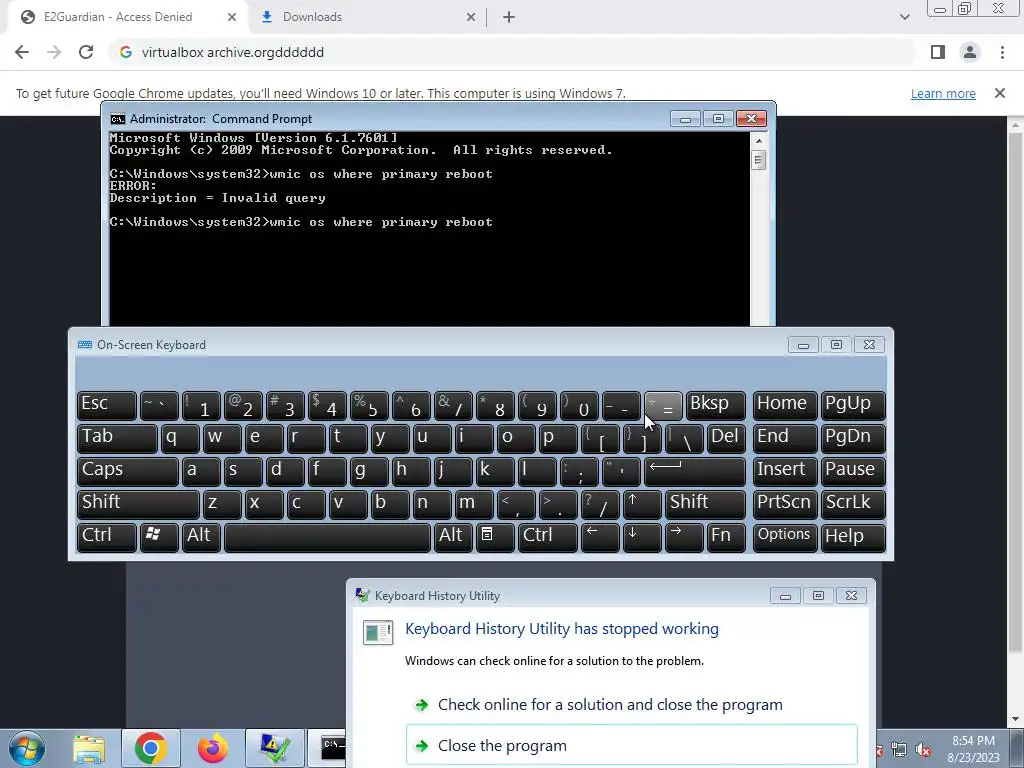Close the E2Guardian tab
Image resolution: width=1024 pixels, height=768 pixels.
pos(232,17)
